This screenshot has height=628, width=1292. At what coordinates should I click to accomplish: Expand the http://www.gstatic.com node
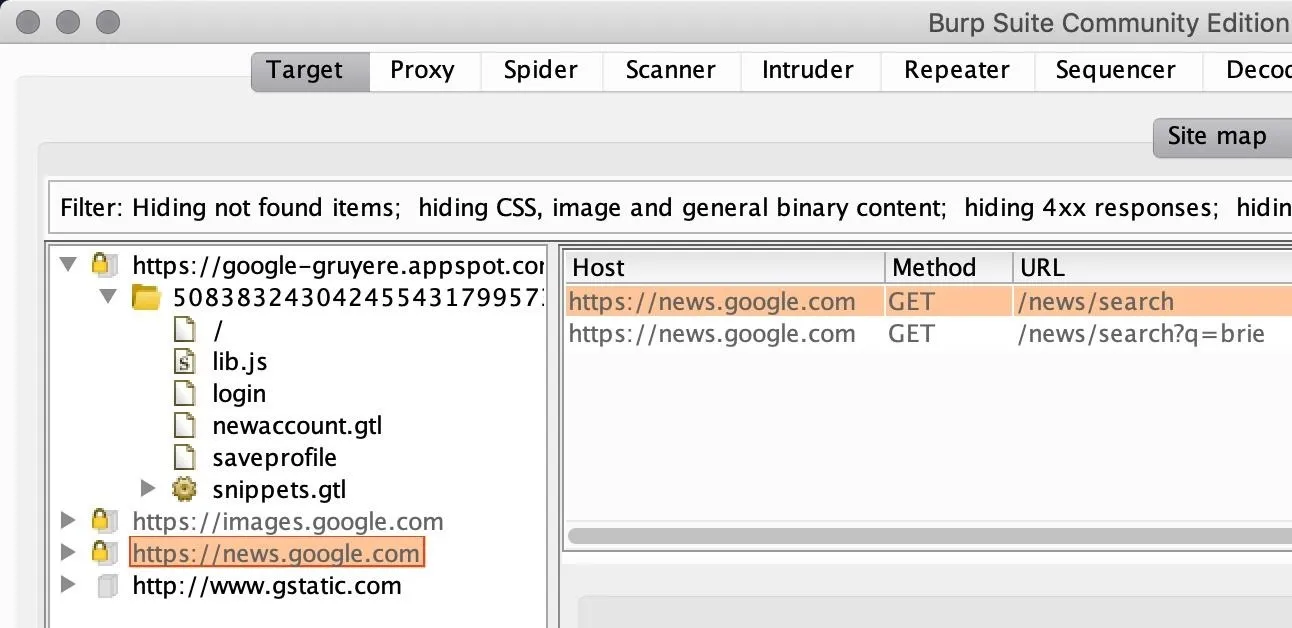pyautogui.click(x=68, y=585)
